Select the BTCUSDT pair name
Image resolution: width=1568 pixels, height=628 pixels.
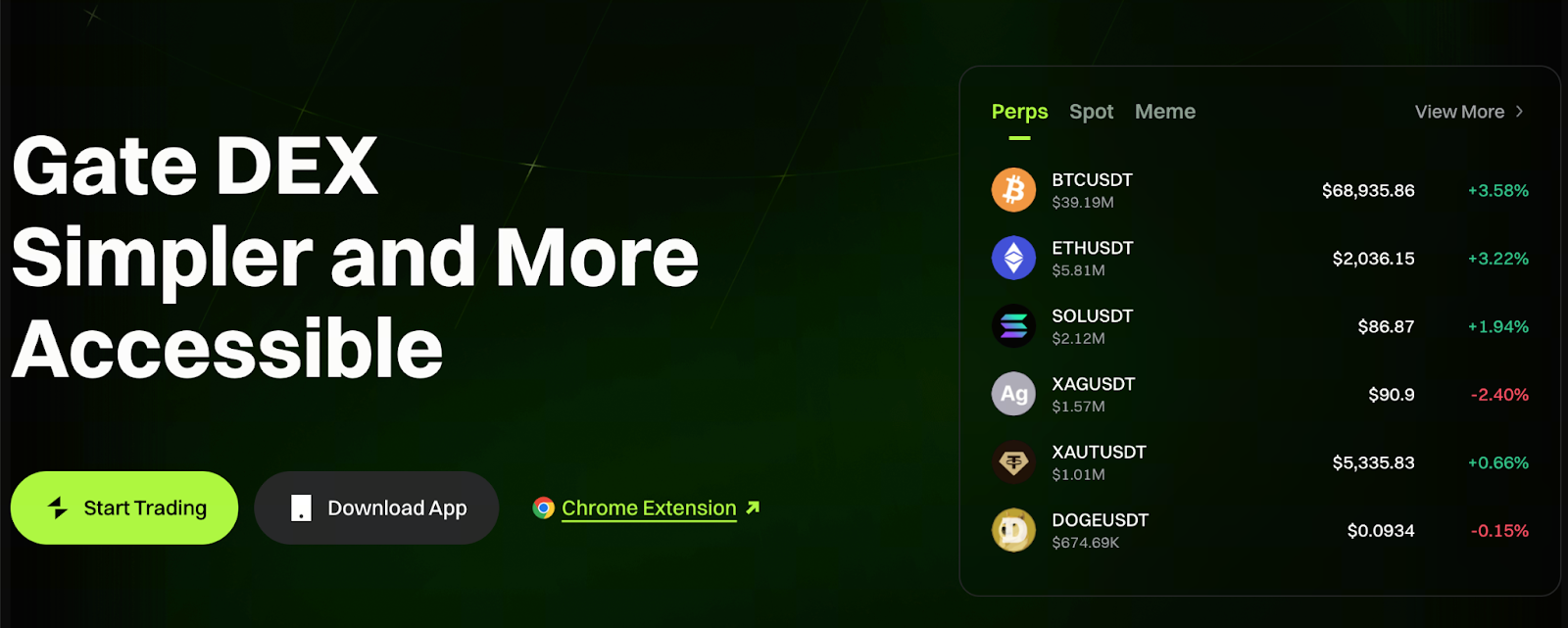1092,180
